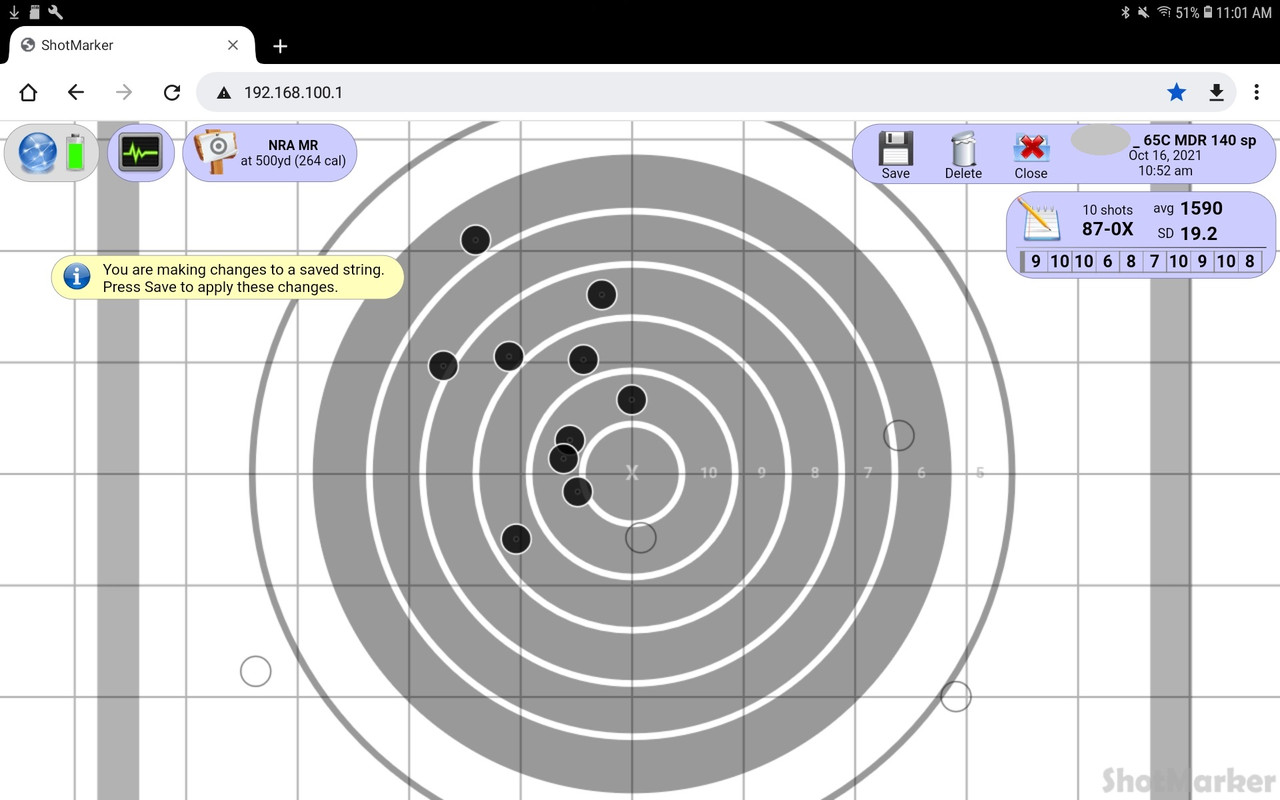Reload the ShotMarker page

pos(172,92)
